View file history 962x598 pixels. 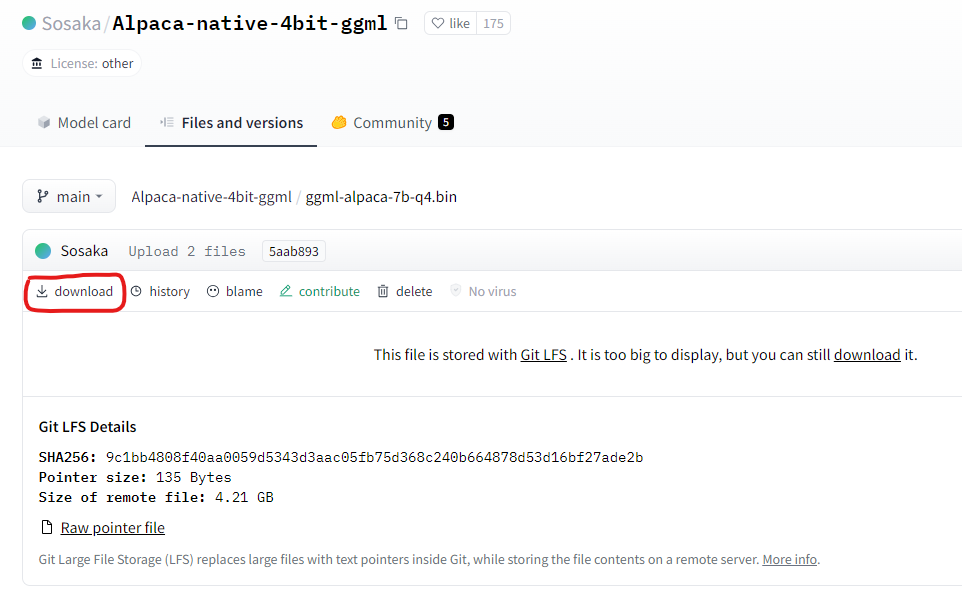(160, 291)
